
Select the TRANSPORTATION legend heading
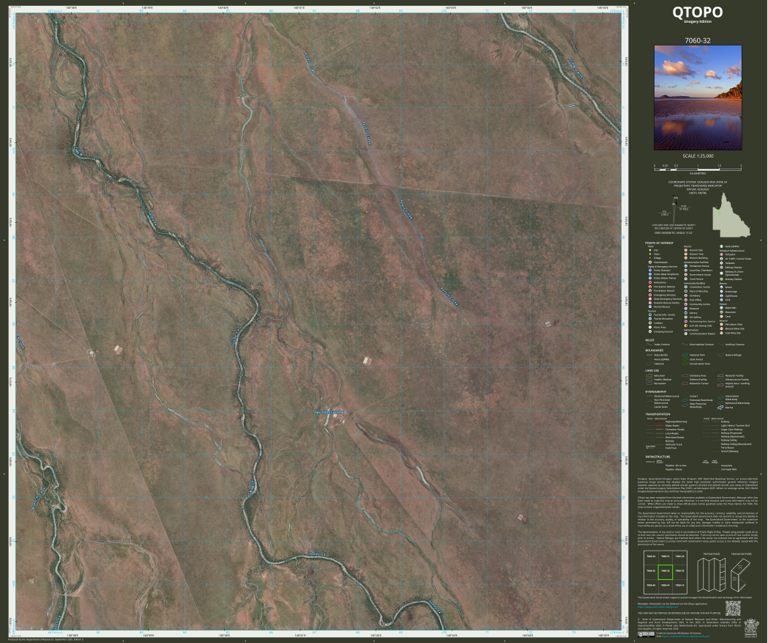click(657, 414)
